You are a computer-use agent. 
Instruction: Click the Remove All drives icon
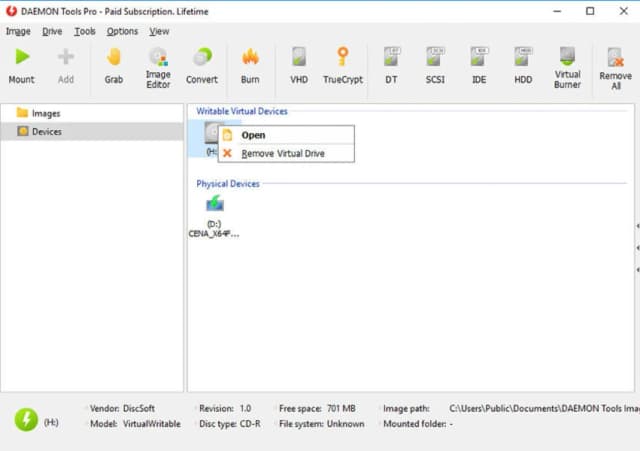(616, 57)
